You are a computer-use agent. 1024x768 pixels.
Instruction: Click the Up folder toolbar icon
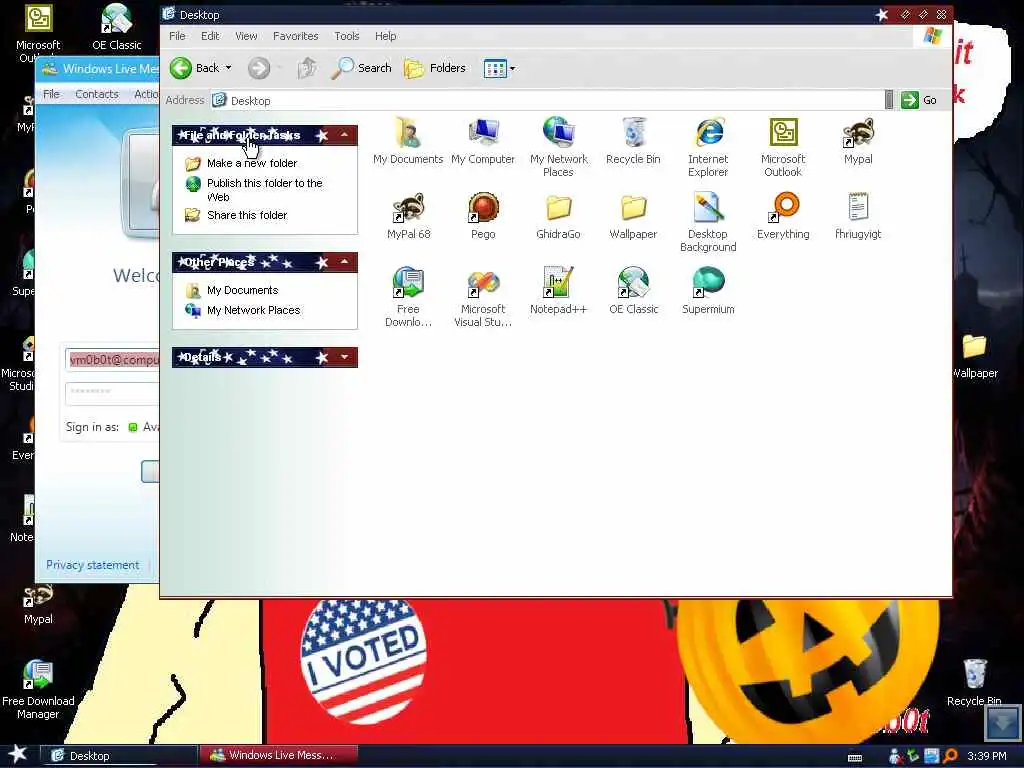point(307,68)
